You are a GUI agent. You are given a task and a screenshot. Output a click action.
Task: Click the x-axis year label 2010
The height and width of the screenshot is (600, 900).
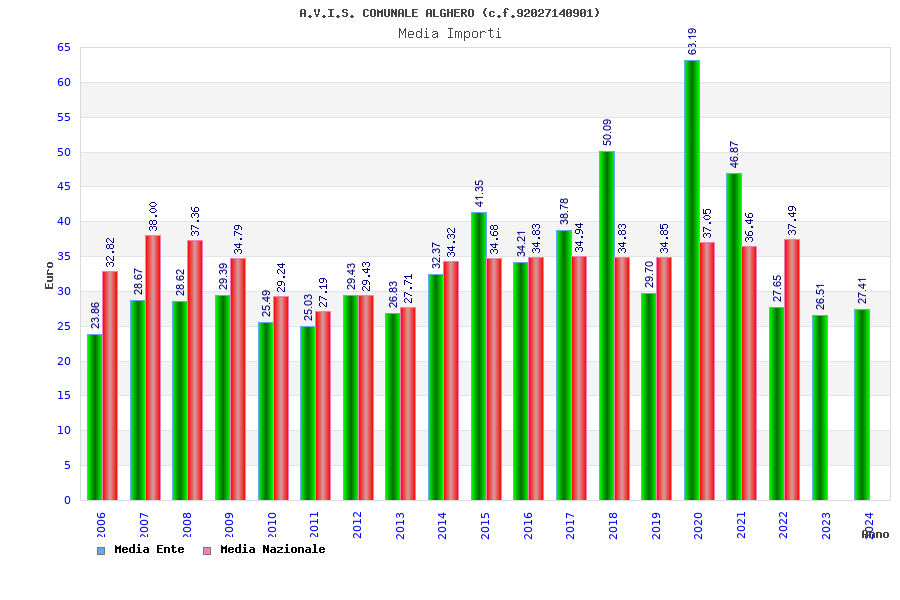272,525
